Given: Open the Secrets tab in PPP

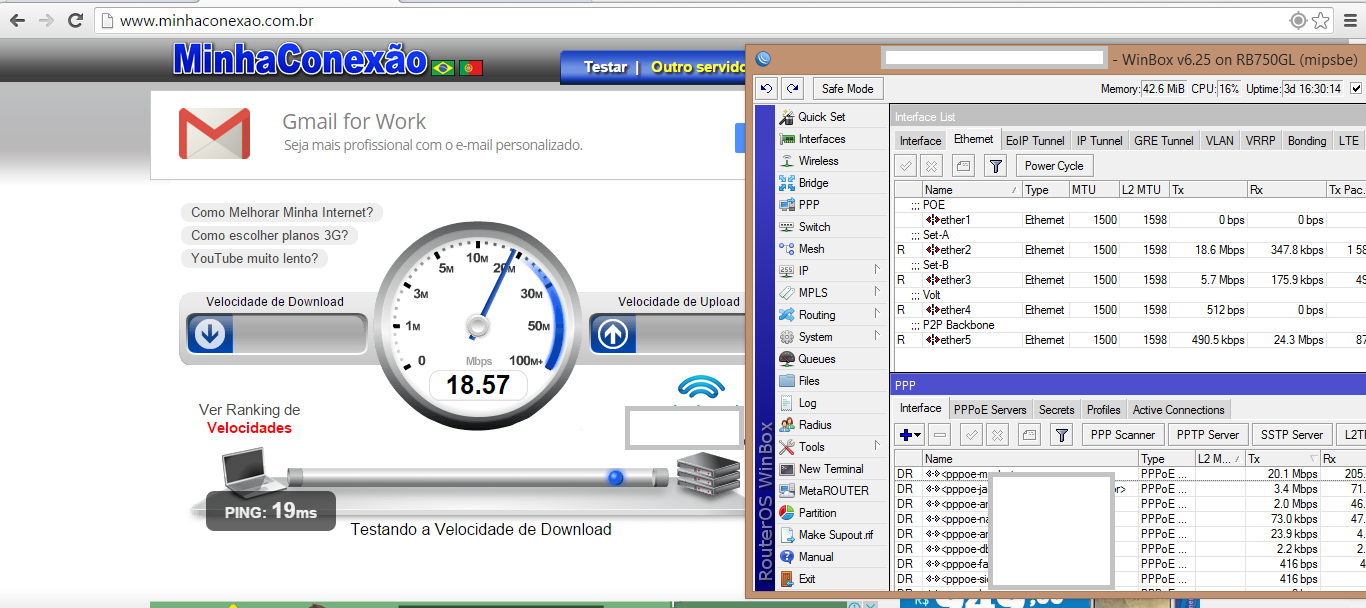Looking at the screenshot, I should [x=1056, y=410].
